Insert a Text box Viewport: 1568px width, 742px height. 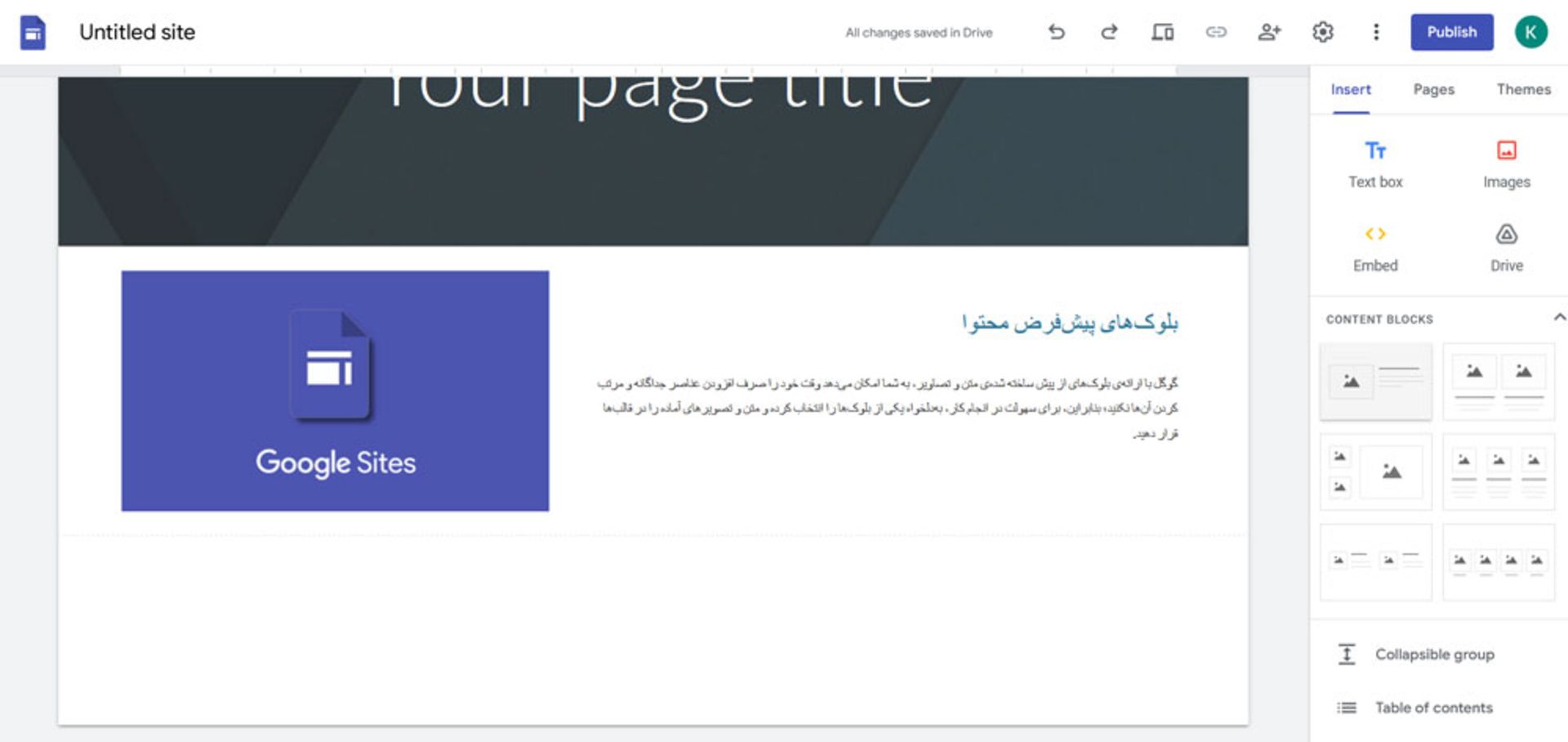(1375, 164)
